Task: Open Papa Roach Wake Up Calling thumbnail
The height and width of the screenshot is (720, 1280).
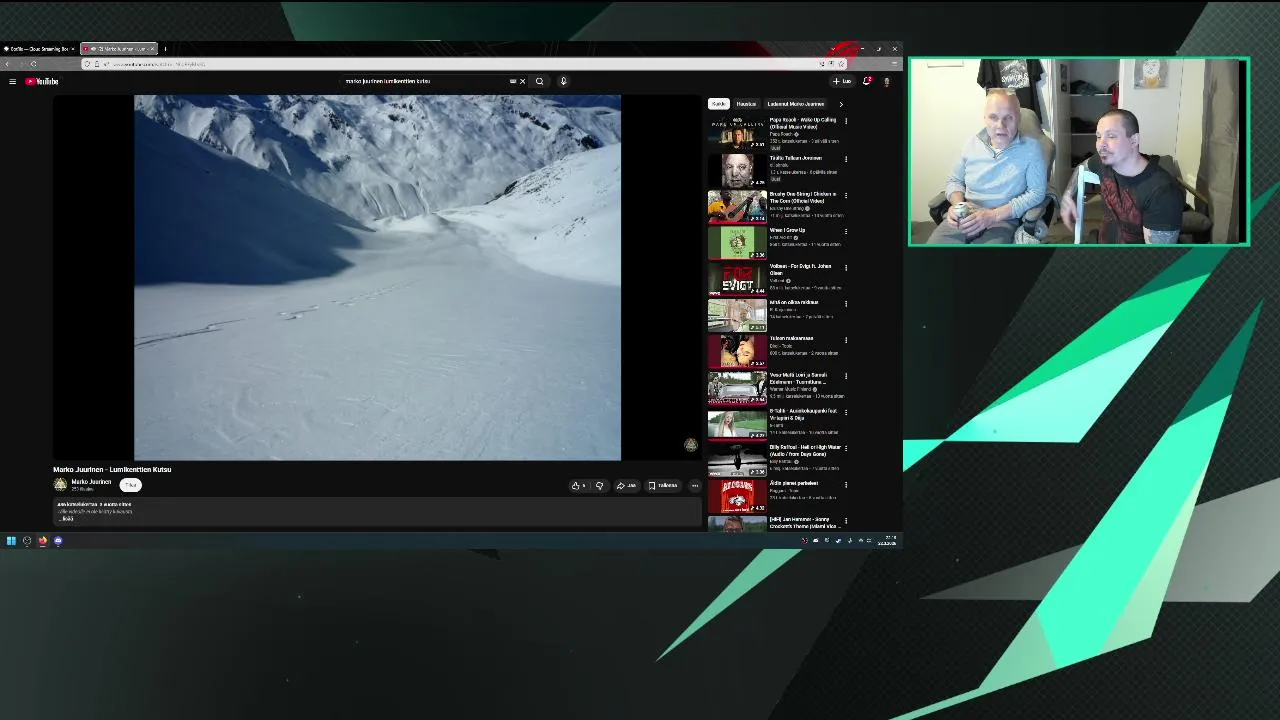Action: pyautogui.click(x=737, y=133)
